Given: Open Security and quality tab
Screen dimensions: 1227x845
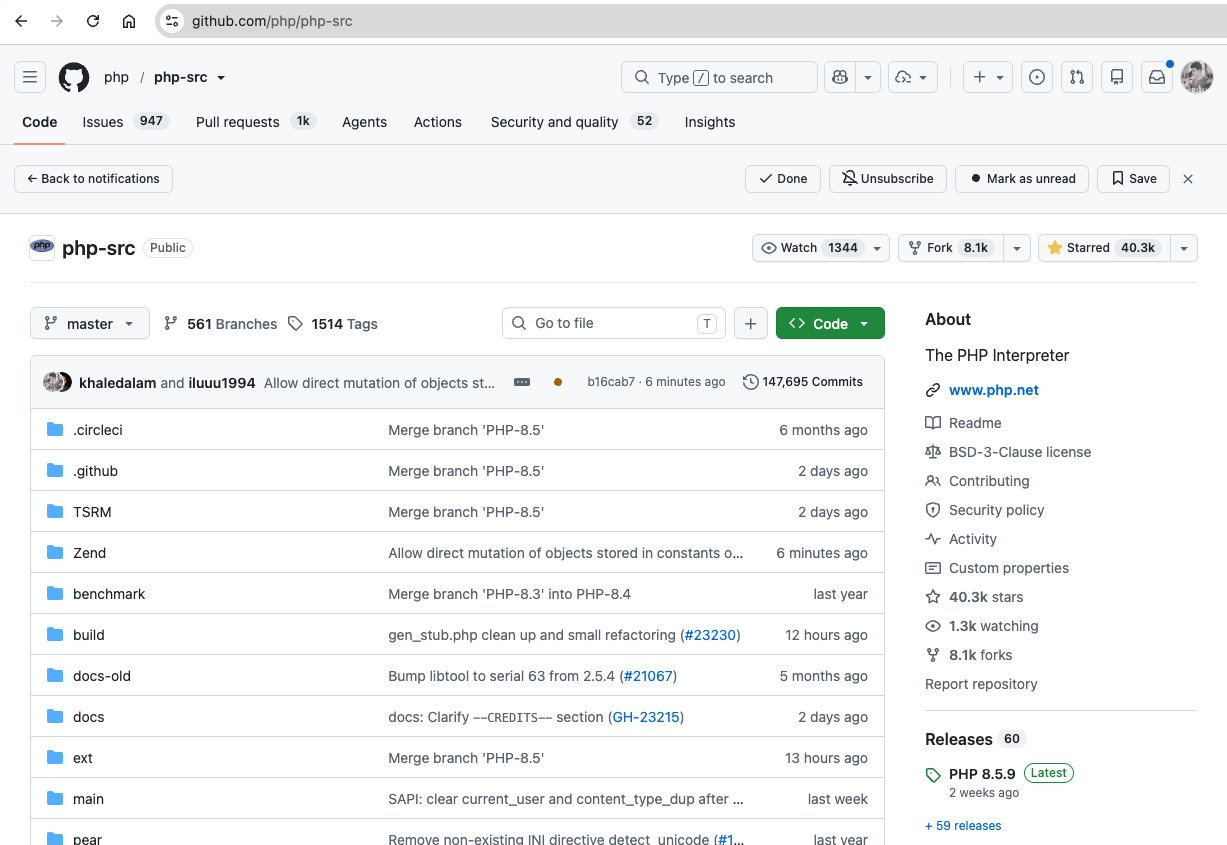Looking at the screenshot, I should point(574,122).
